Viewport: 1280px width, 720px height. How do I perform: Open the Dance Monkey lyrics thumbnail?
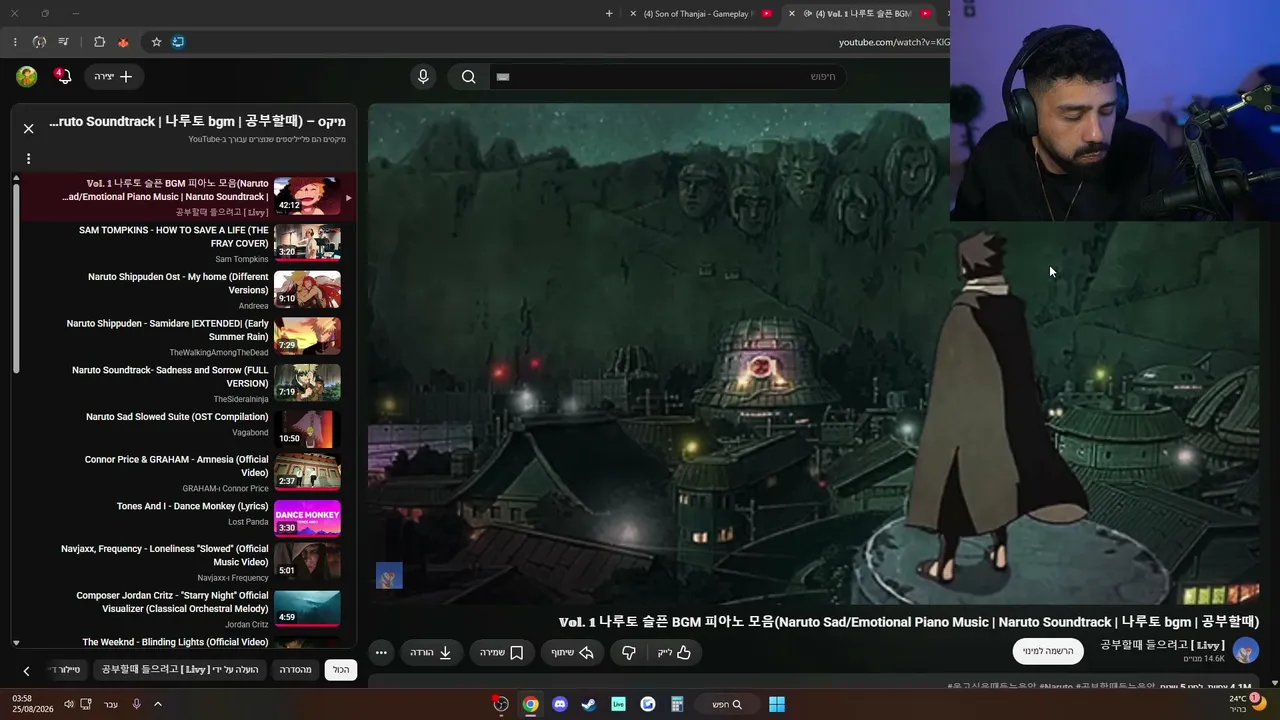click(x=307, y=518)
